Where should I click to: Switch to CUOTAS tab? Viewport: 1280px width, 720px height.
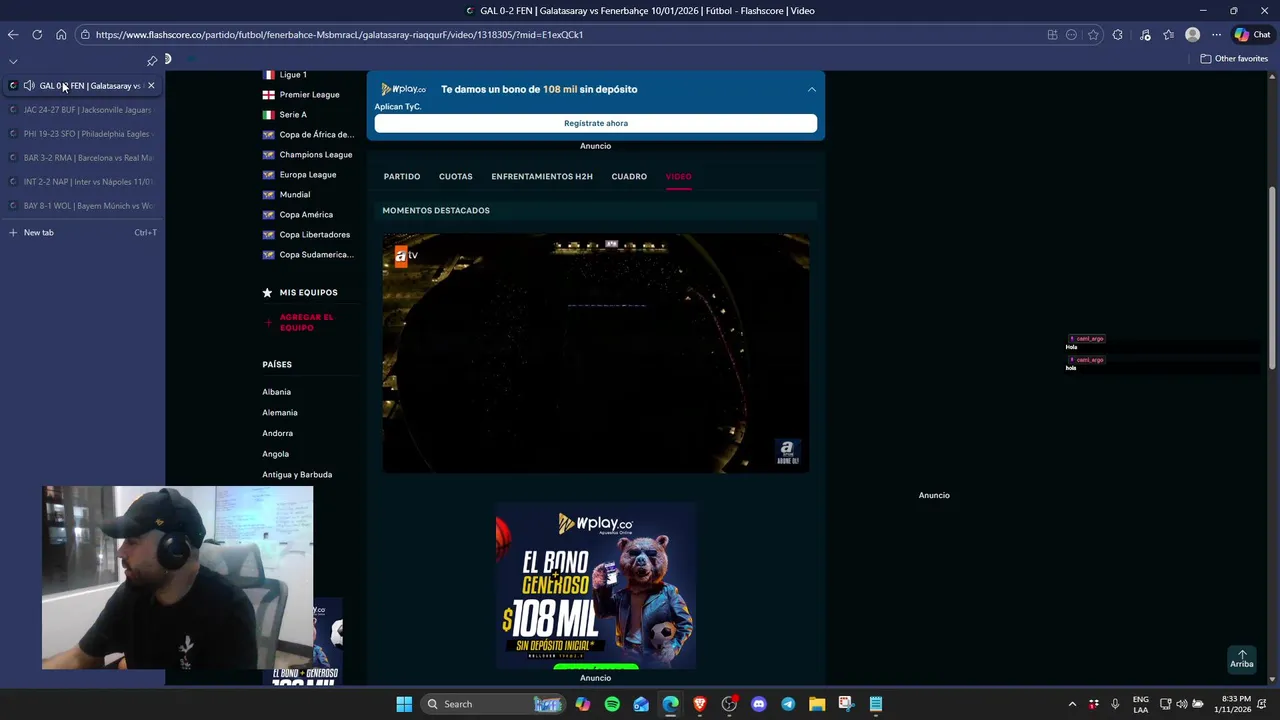[456, 177]
